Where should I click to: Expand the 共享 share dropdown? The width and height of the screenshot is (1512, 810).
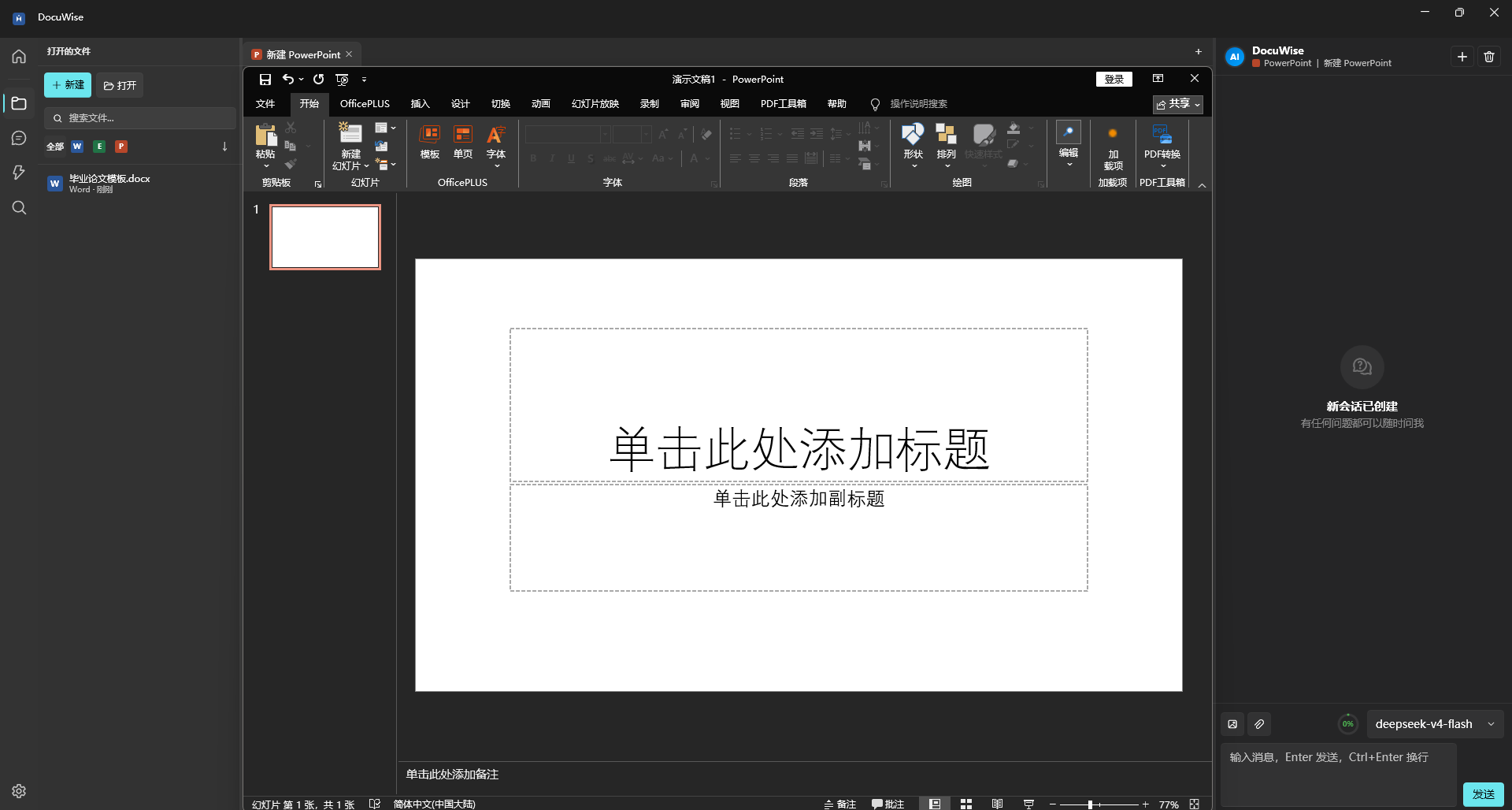pos(1178,104)
